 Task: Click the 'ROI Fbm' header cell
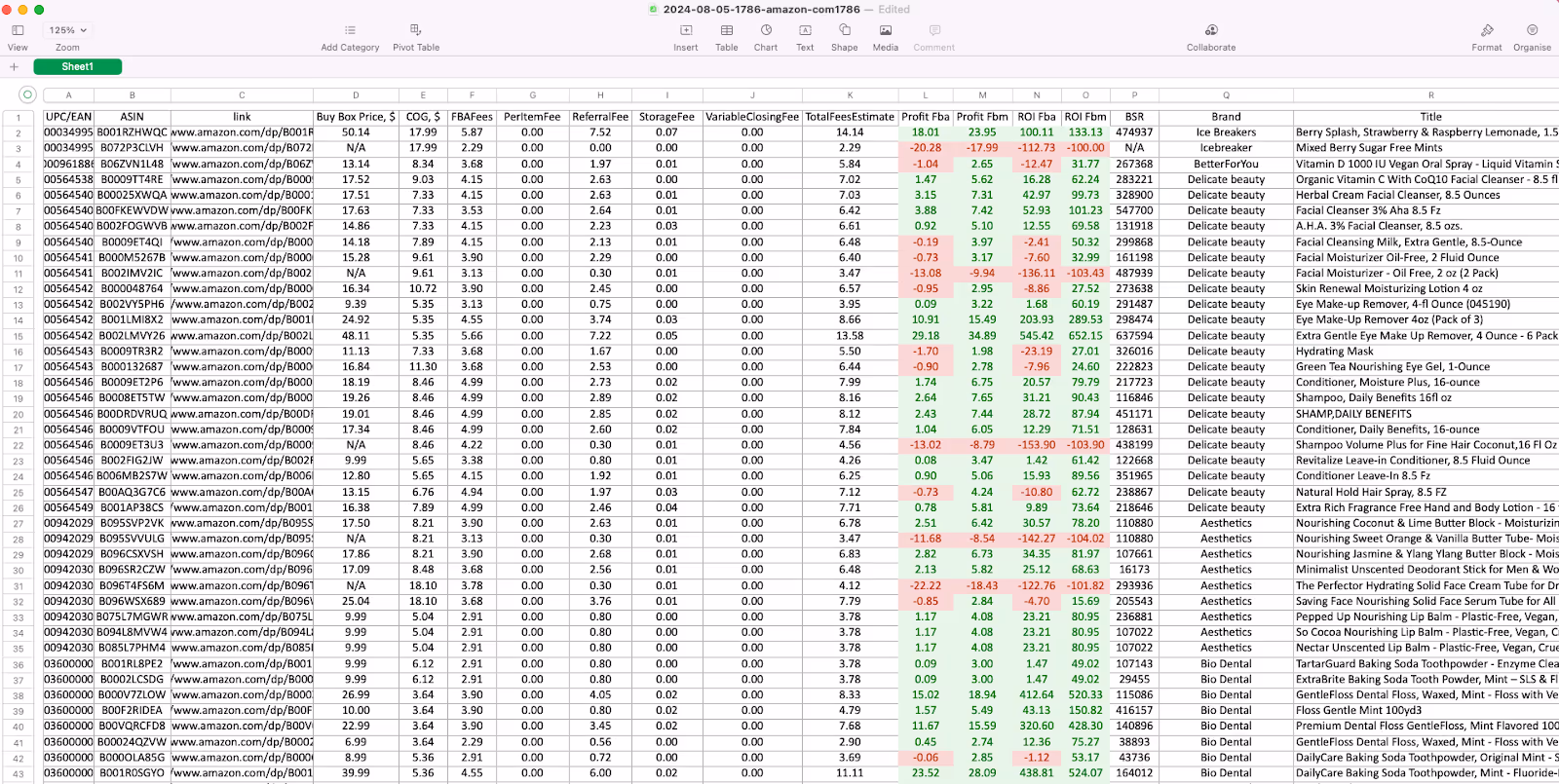(1085, 117)
